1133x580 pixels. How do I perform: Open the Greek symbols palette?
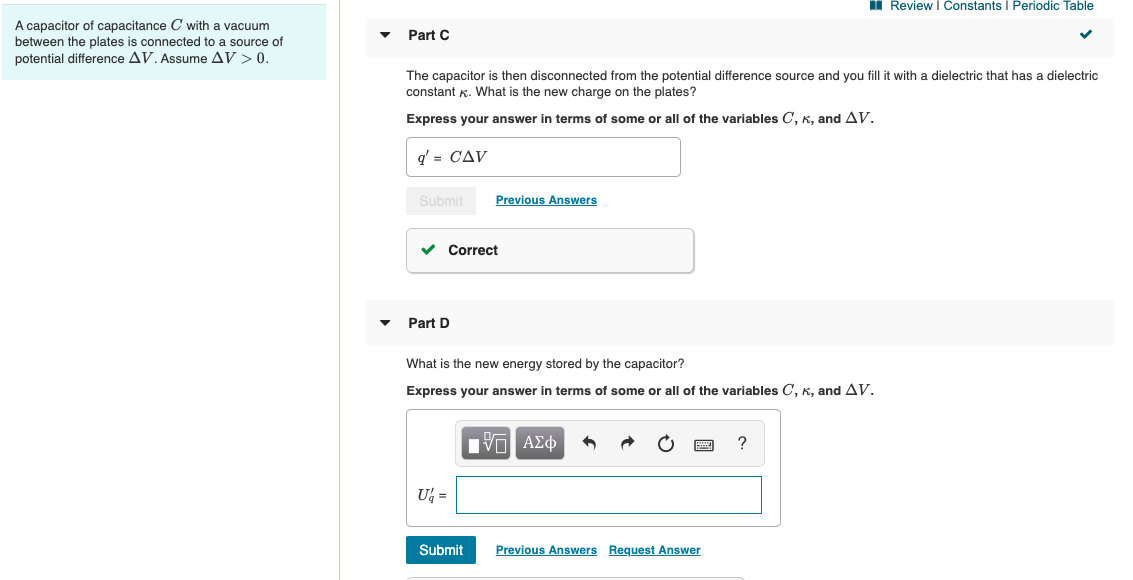pos(540,443)
